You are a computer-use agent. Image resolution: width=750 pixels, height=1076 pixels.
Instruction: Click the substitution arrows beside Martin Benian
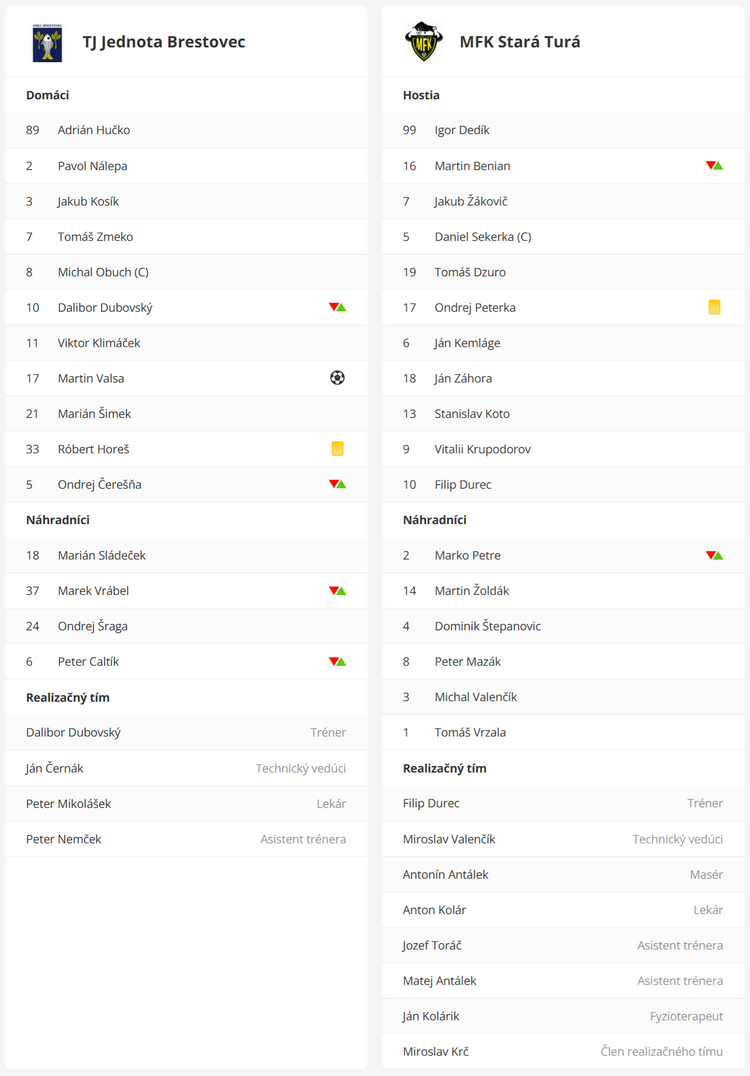coord(714,165)
